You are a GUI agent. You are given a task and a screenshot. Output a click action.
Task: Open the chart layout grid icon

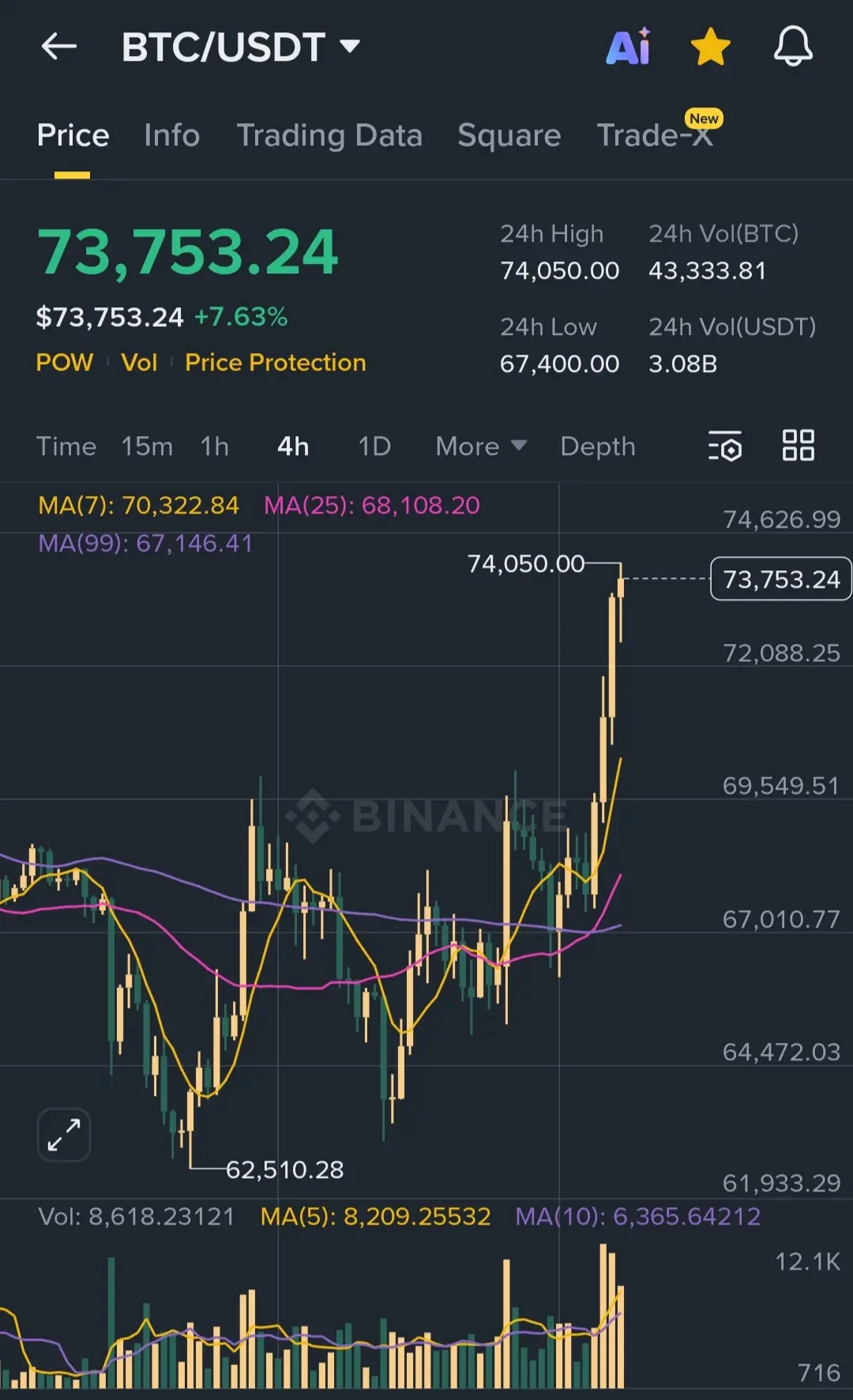pos(799,446)
